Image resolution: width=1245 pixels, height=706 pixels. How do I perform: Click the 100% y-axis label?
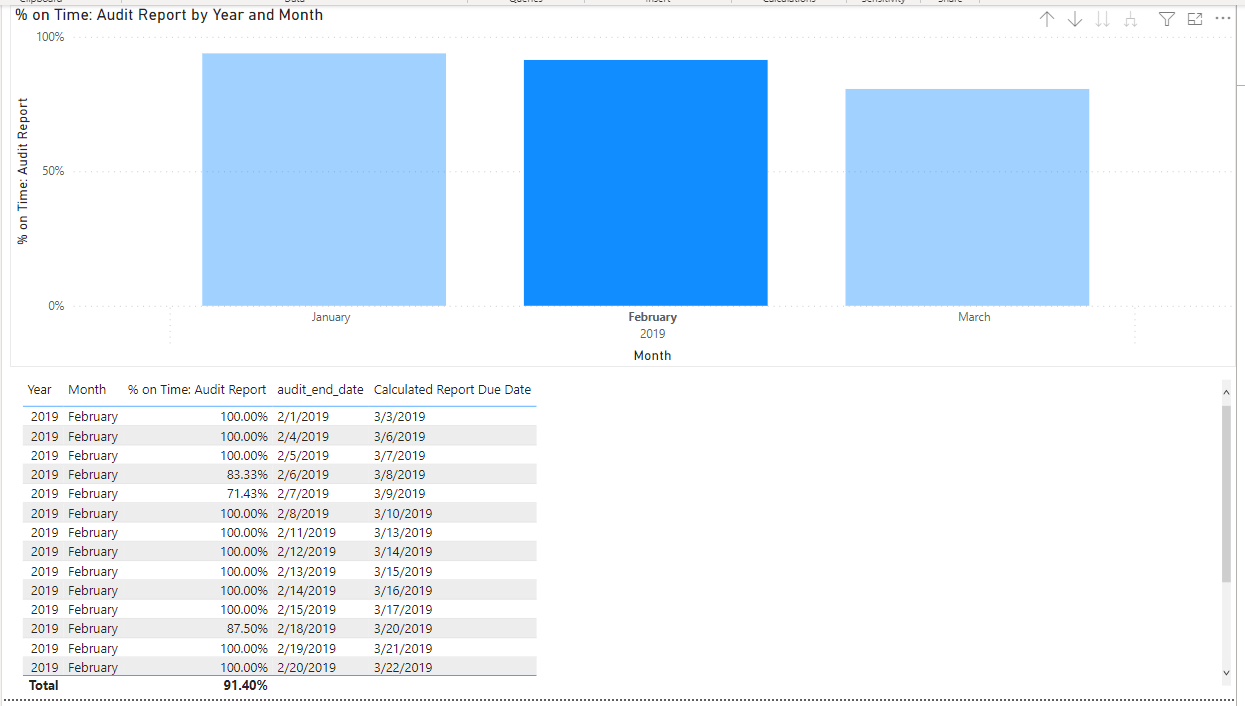[50, 37]
